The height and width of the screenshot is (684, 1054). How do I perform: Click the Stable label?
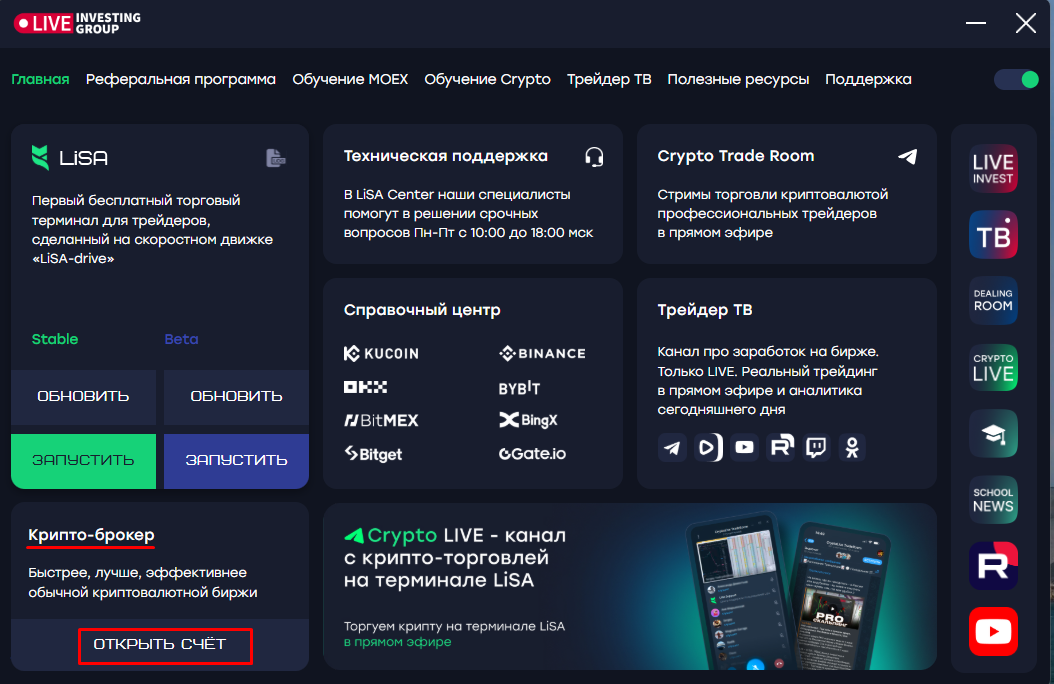55,339
